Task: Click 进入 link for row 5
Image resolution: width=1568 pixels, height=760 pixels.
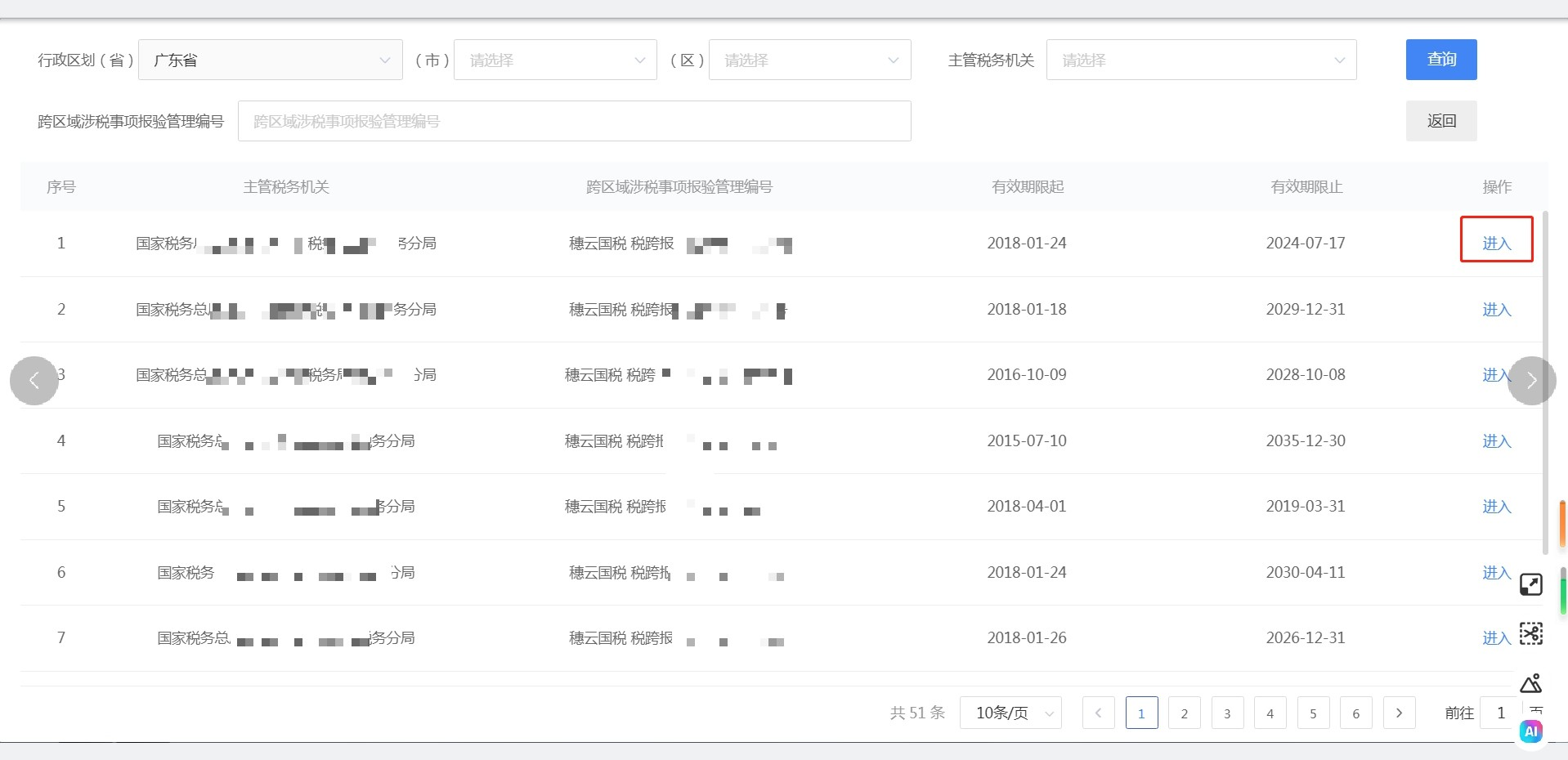Action: click(x=1496, y=507)
